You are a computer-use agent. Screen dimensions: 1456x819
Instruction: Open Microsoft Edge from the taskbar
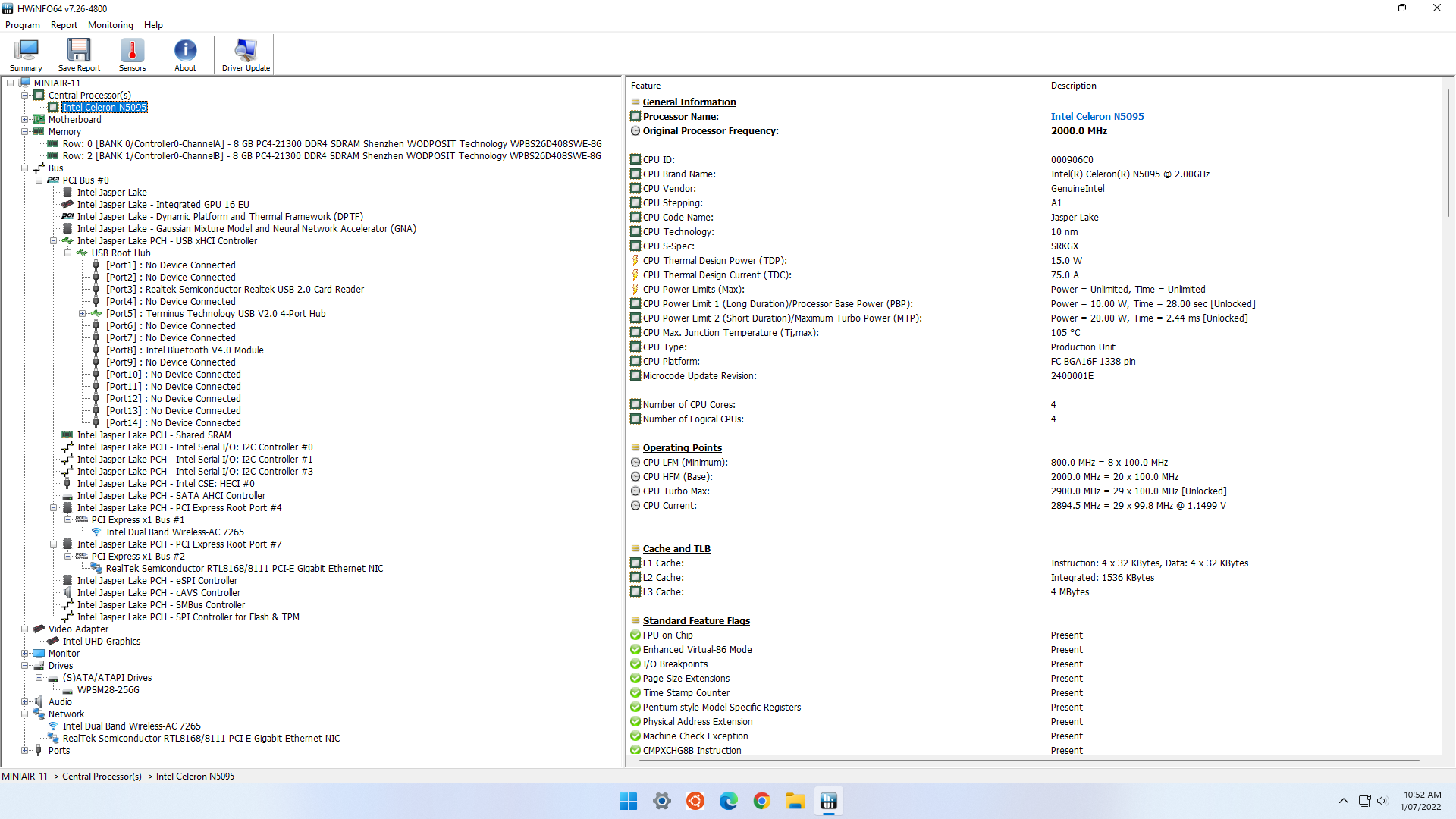coord(729,802)
